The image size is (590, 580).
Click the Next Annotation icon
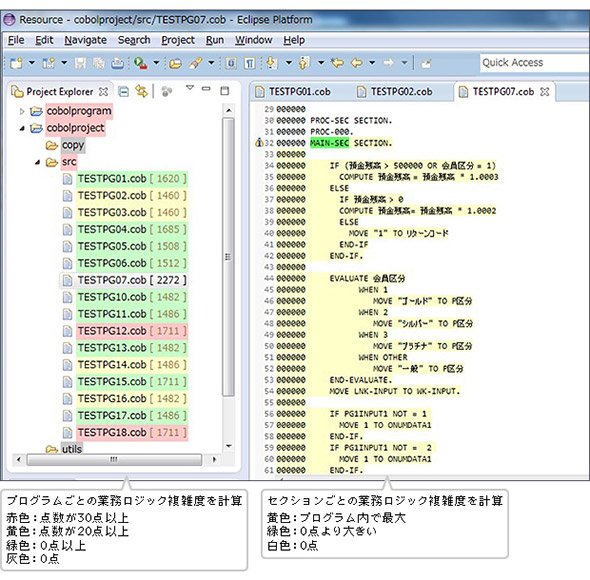tap(272, 63)
